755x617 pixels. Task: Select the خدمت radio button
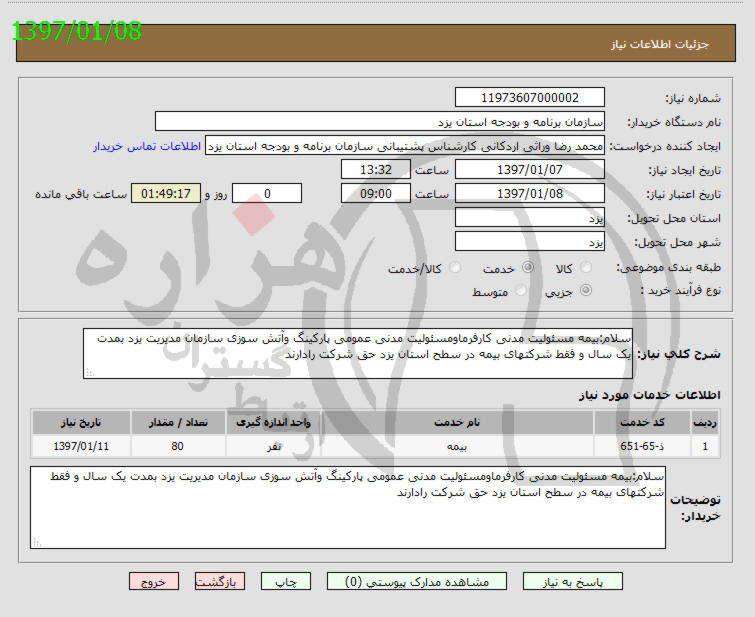[528, 267]
